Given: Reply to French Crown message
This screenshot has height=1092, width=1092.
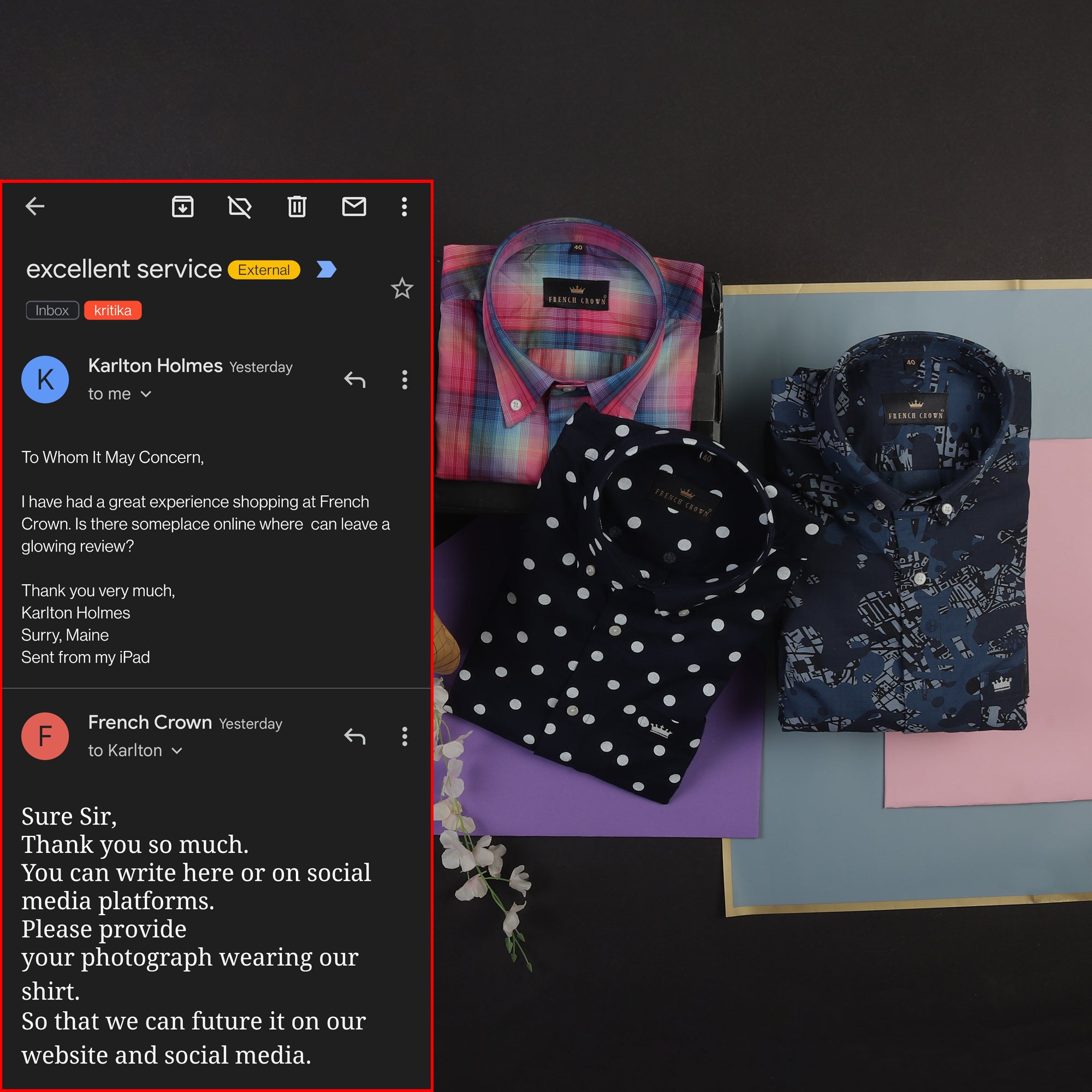Looking at the screenshot, I should pos(355,737).
